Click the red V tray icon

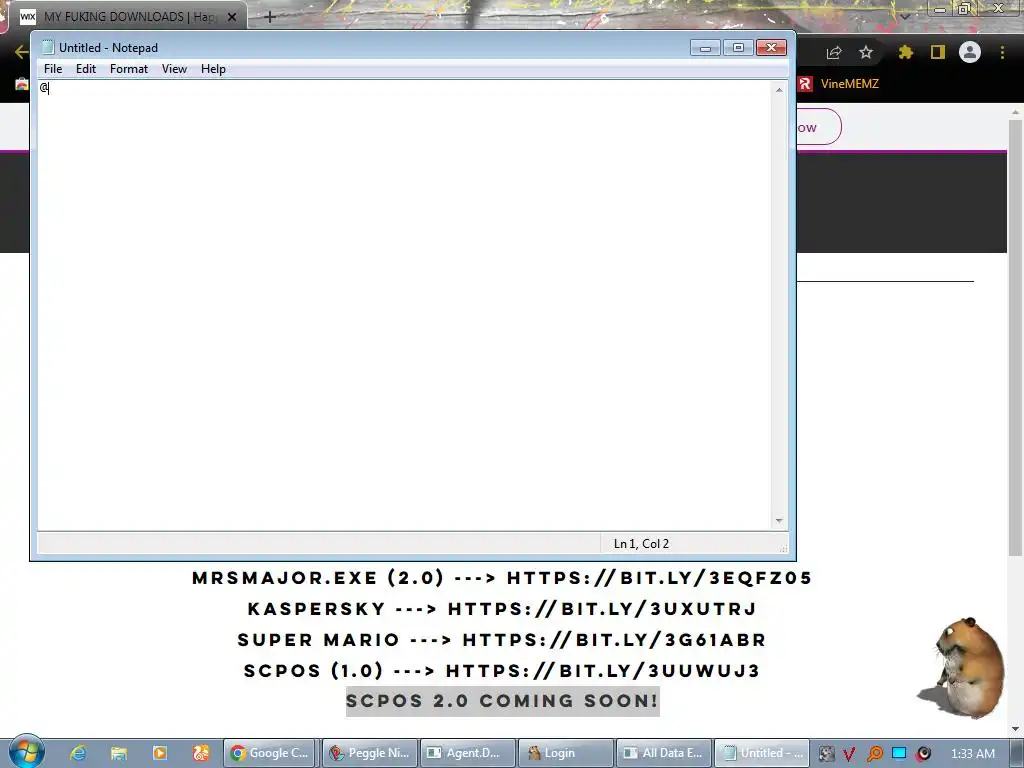[849, 754]
